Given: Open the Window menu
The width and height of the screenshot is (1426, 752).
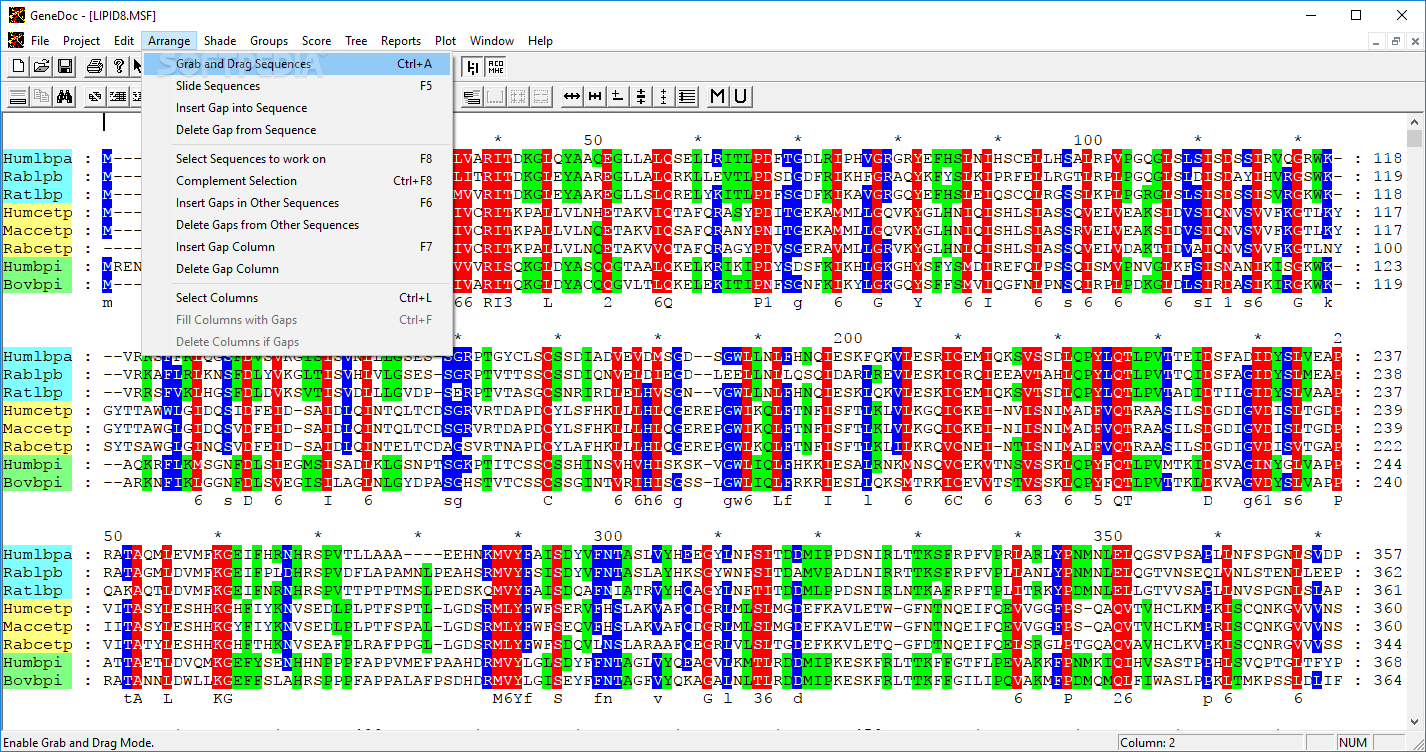Looking at the screenshot, I should [492, 41].
